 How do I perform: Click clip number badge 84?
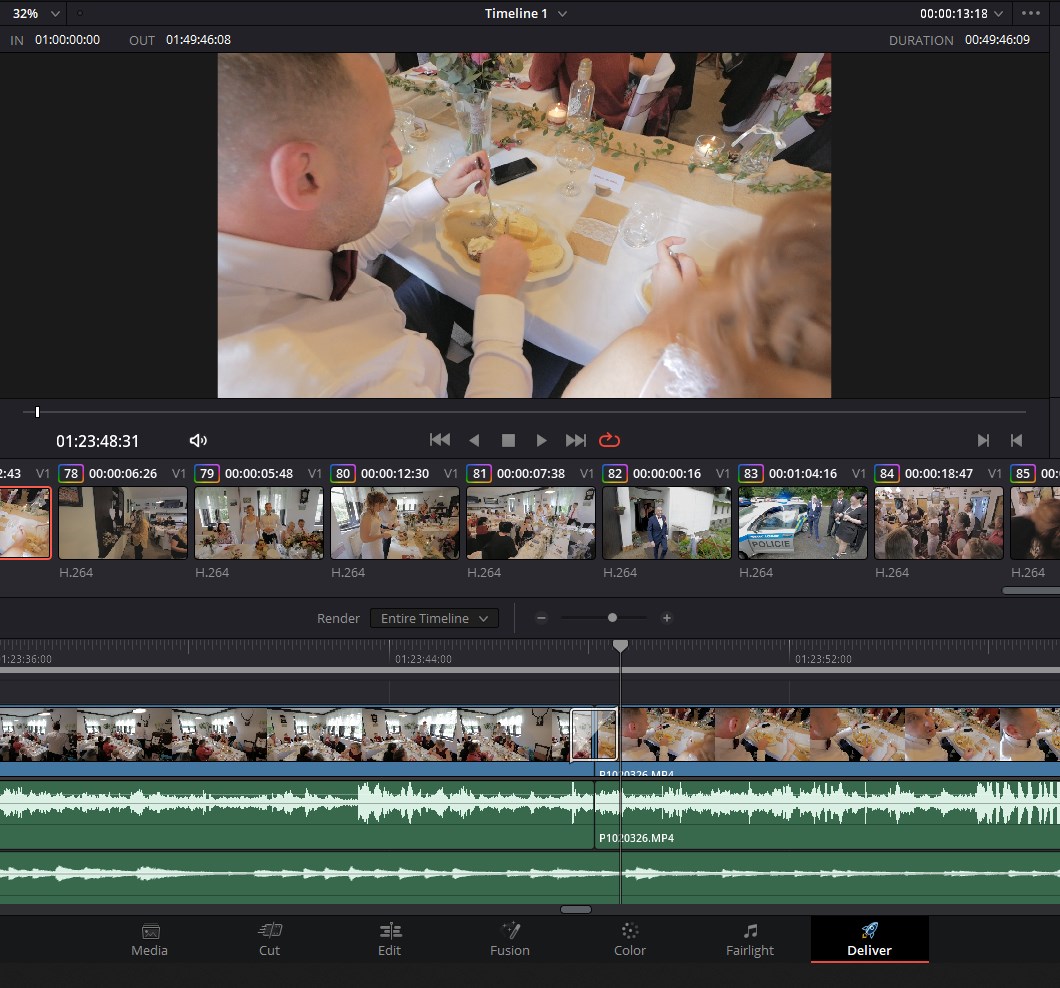[x=887, y=473]
